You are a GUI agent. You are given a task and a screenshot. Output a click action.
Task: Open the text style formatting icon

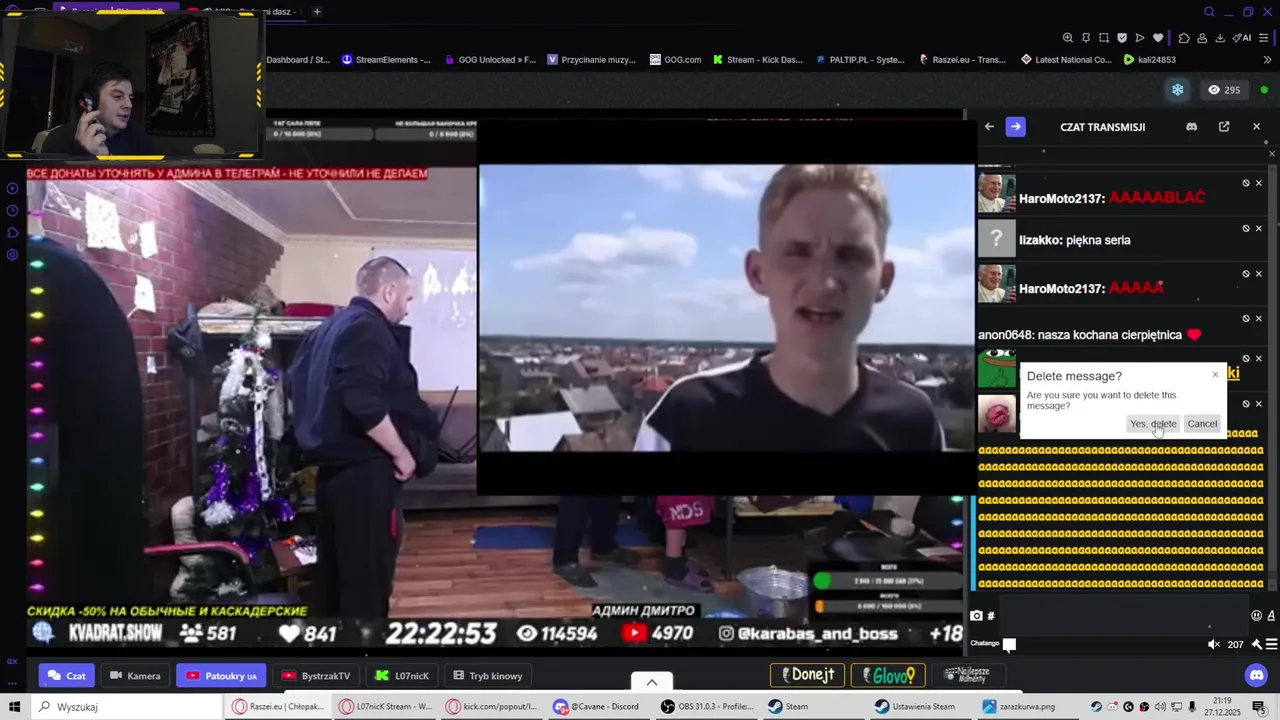point(1273,616)
